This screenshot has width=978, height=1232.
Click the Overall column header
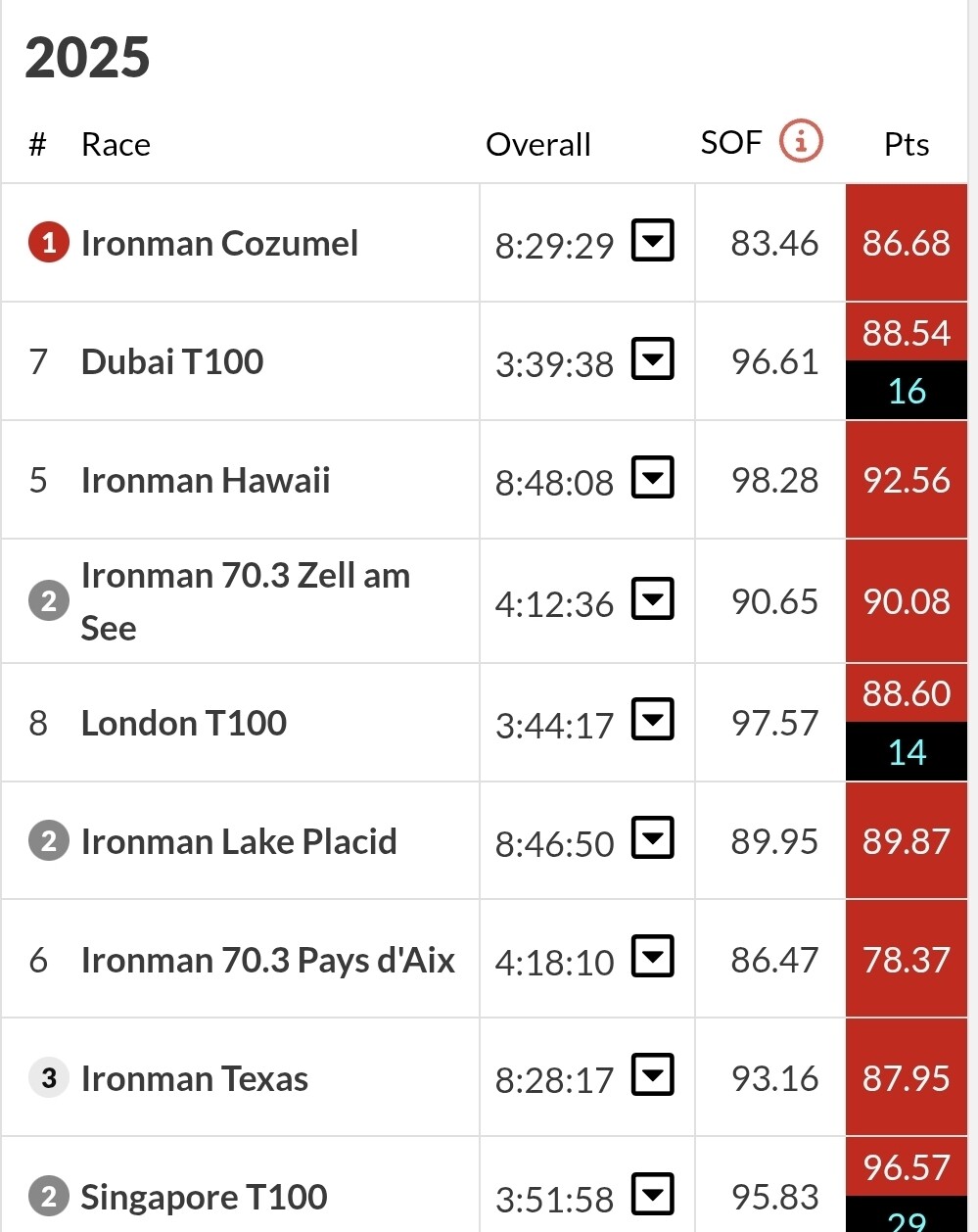[x=537, y=144]
